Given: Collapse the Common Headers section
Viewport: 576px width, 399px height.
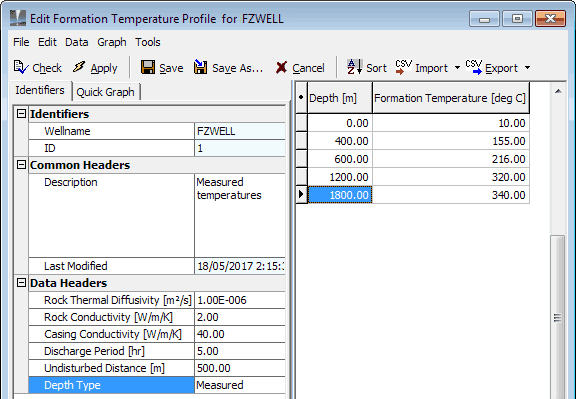Looking at the screenshot, I should click(21, 165).
